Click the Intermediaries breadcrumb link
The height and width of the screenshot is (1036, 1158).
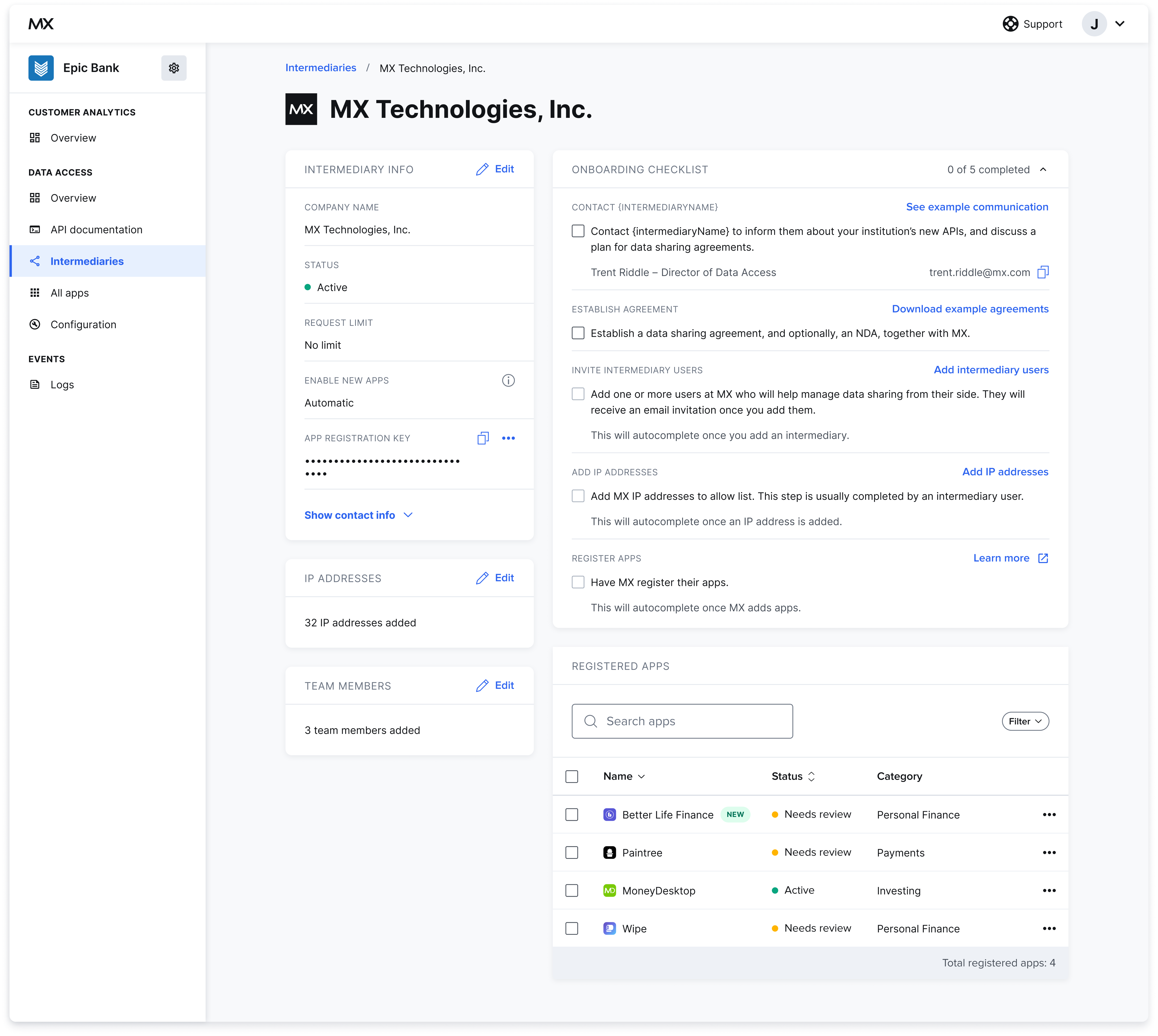321,68
